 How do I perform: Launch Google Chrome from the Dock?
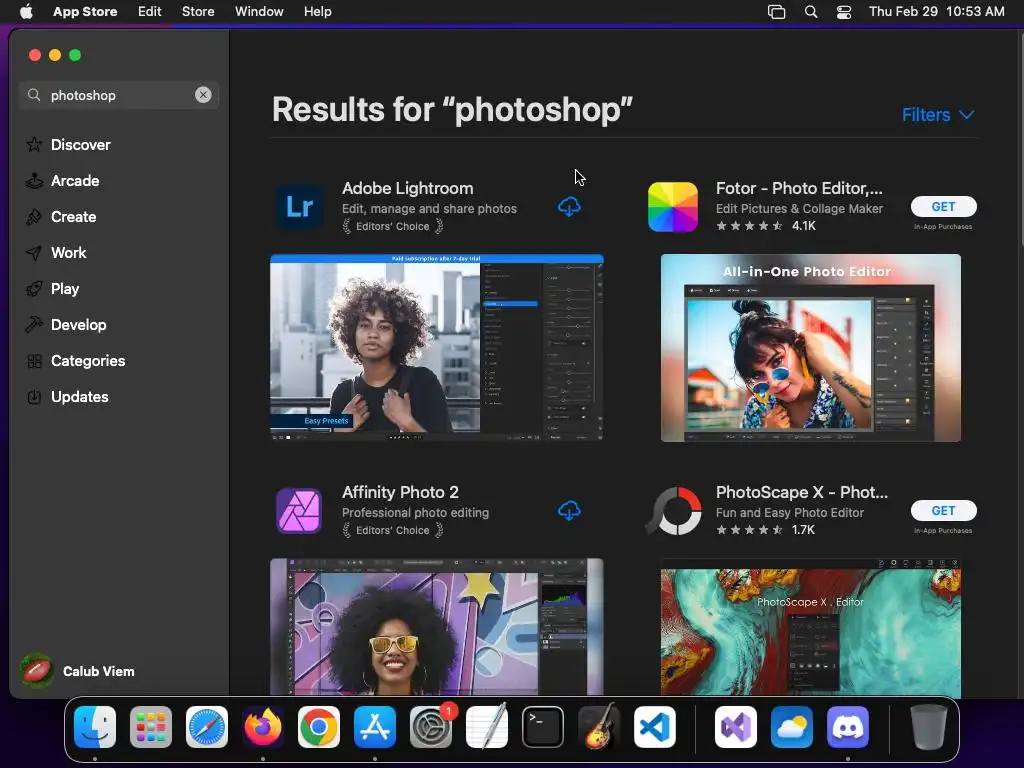click(x=319, y=727)
